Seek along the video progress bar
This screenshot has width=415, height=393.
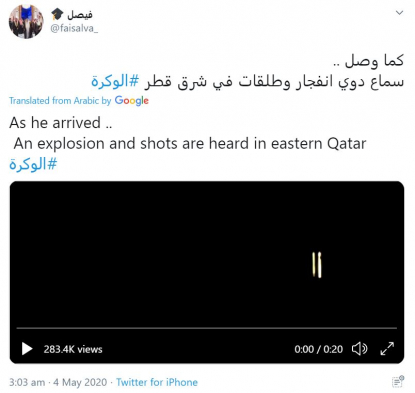click(207, 328)
